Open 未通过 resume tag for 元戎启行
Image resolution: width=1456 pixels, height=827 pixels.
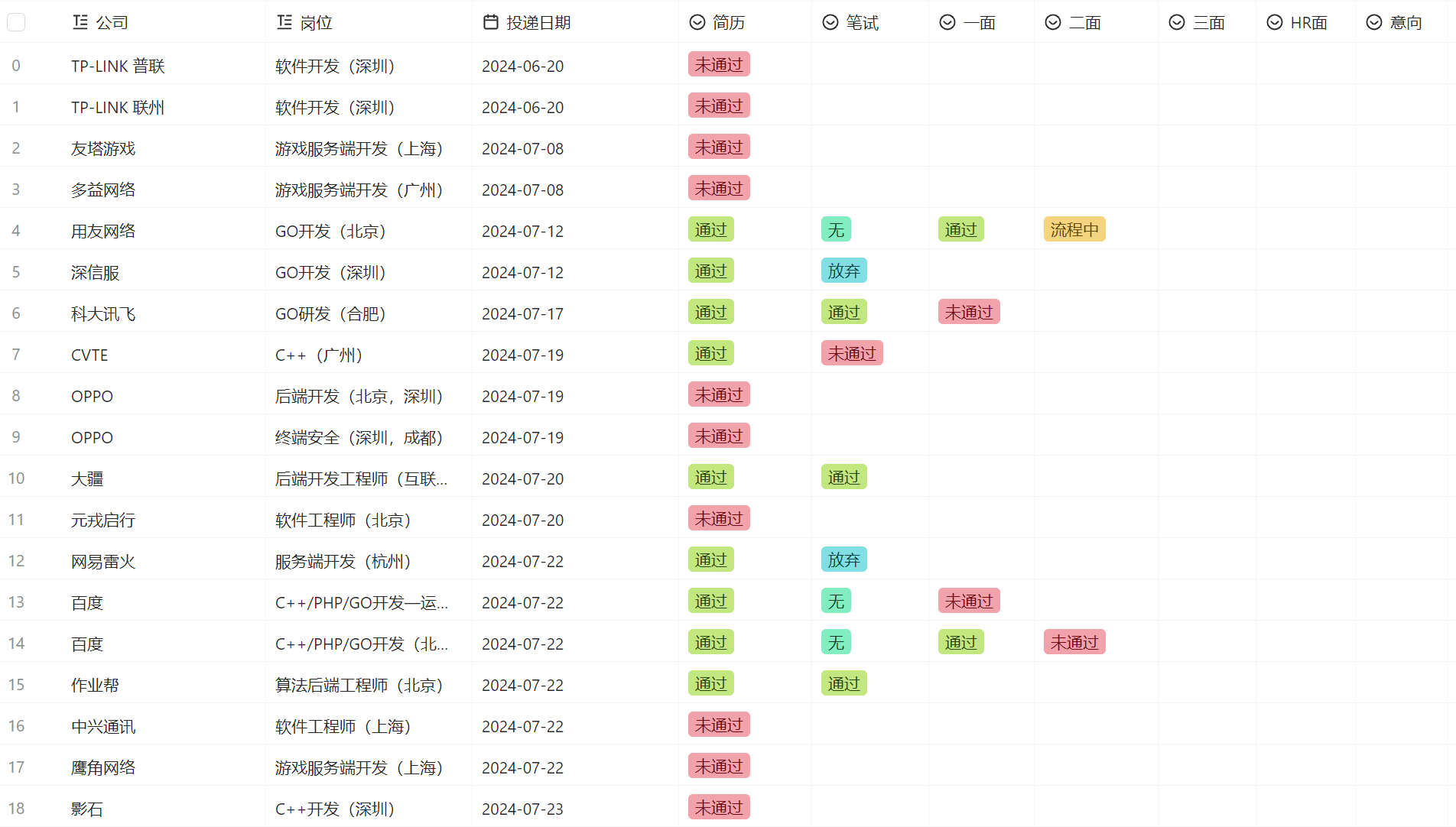[x=719, y=518]
